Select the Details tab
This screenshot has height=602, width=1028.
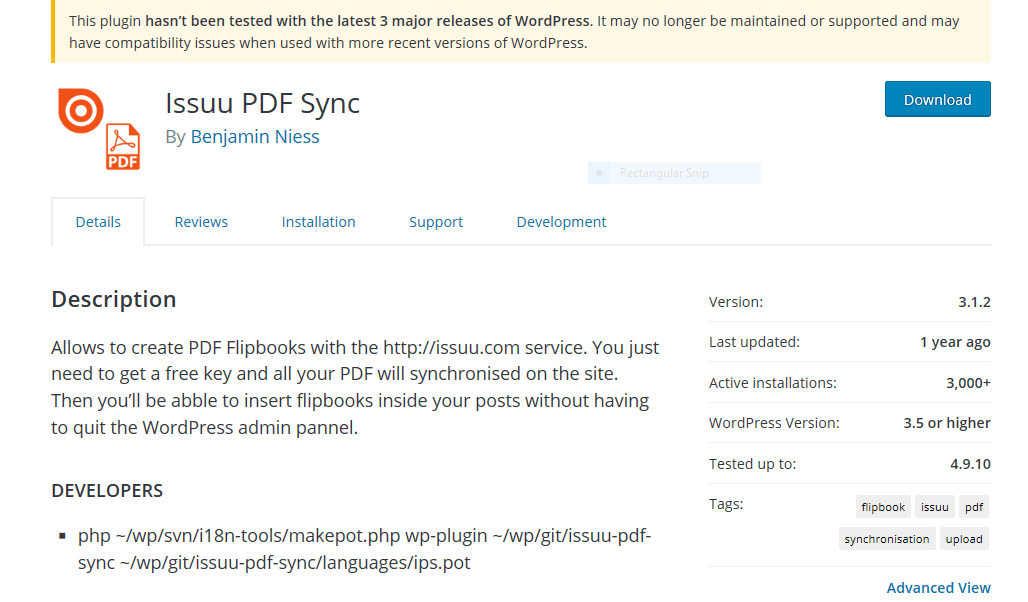coord(98,221)
